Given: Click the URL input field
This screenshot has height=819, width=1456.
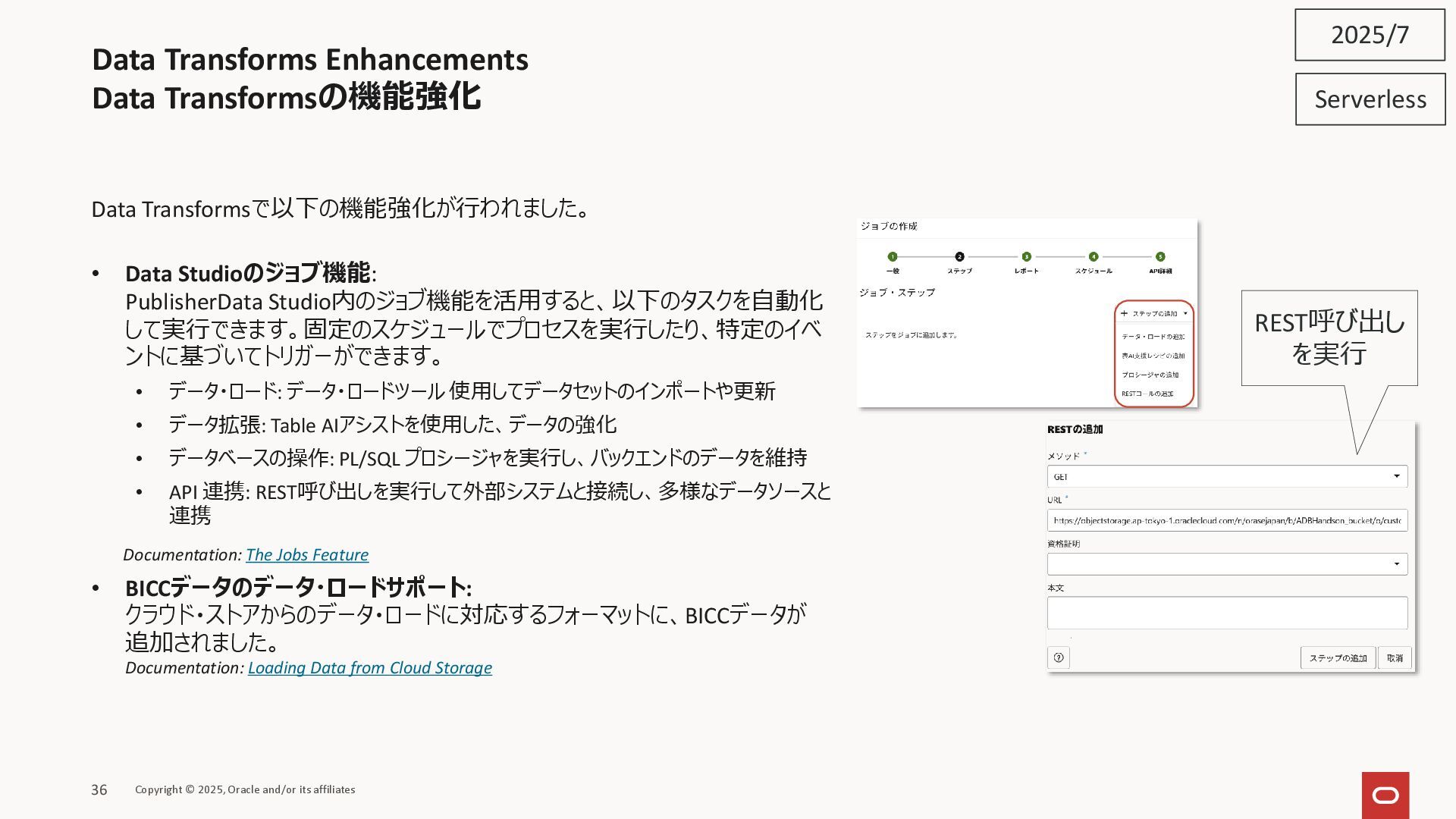Looking at the screenshot, I should [1227, 520].
